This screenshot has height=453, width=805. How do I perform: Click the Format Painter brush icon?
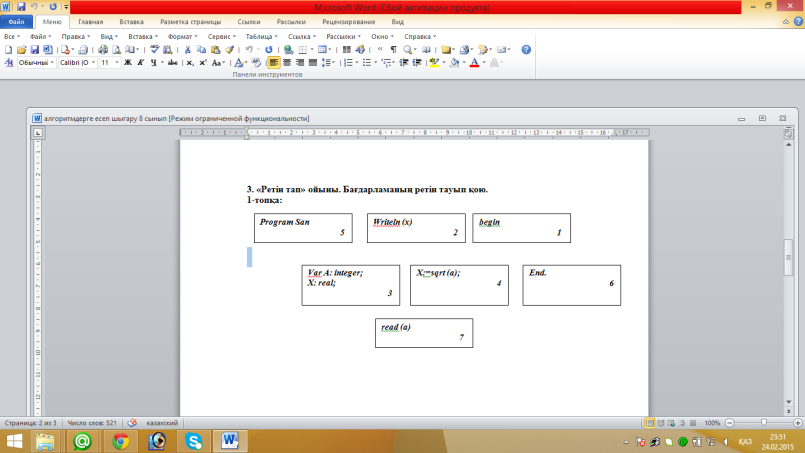click(x=229, y=50)
